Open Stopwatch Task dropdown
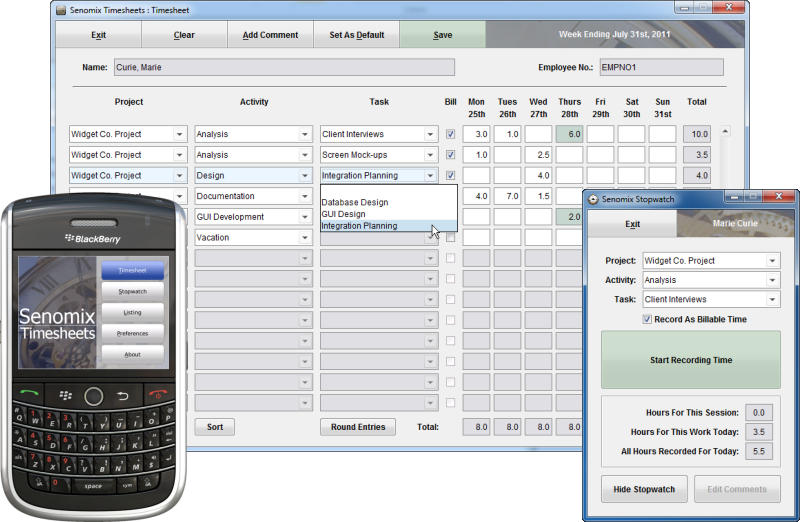This screenshot has width=800, height=522. [x=772, y=300]
